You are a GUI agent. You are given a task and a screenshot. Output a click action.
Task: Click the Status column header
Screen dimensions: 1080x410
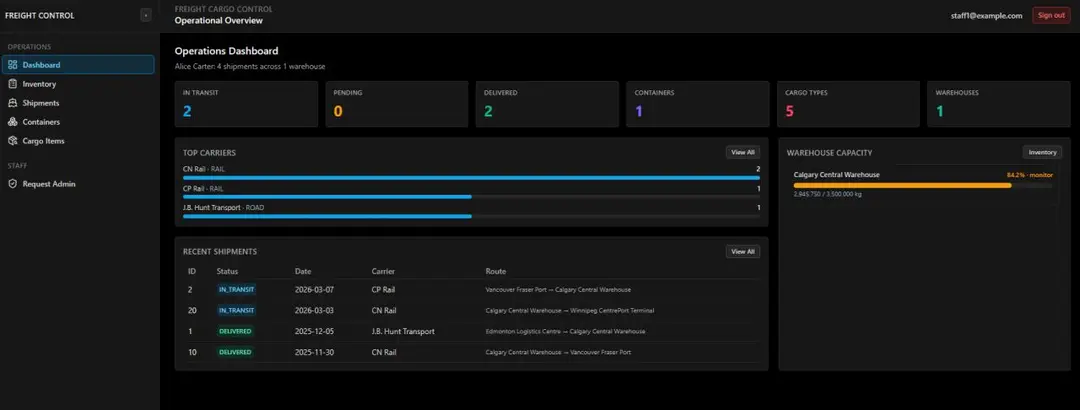coord(227,271)
